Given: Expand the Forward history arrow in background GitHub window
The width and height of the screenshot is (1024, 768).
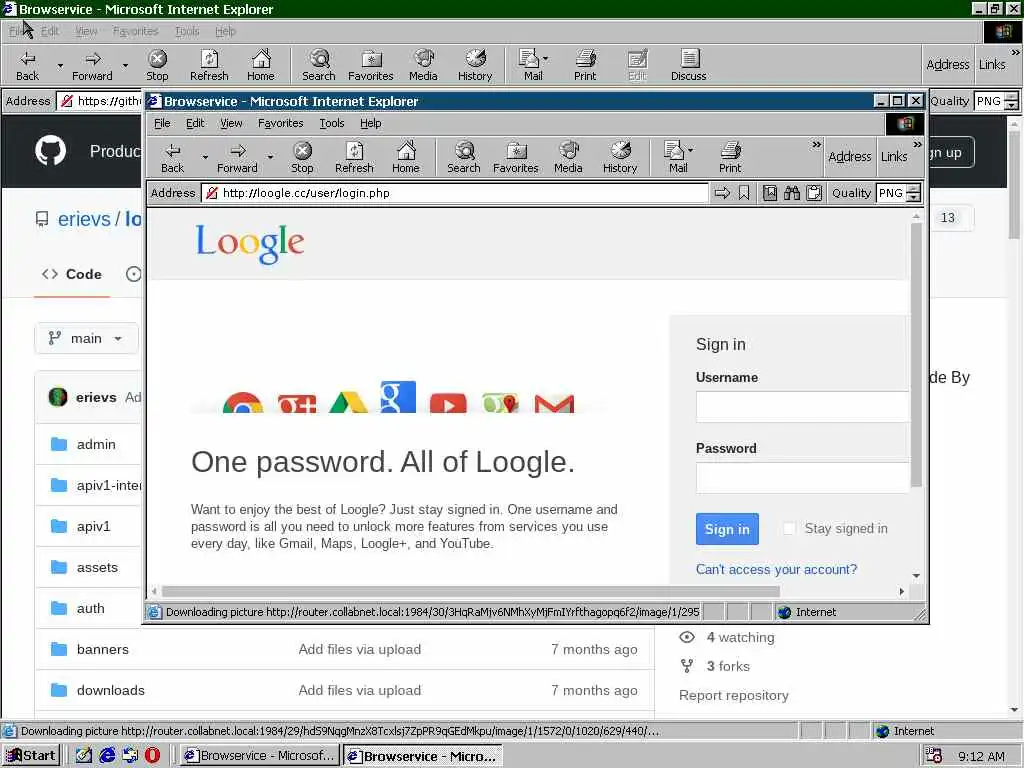Looking at the screenshot, I should 125,65.
